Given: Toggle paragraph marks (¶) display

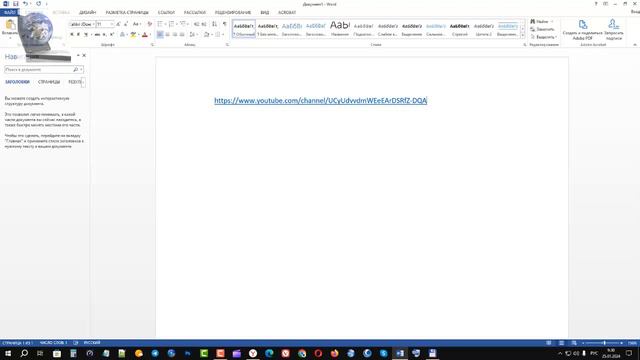Looking at the screenshot, I should click(224, 24).
